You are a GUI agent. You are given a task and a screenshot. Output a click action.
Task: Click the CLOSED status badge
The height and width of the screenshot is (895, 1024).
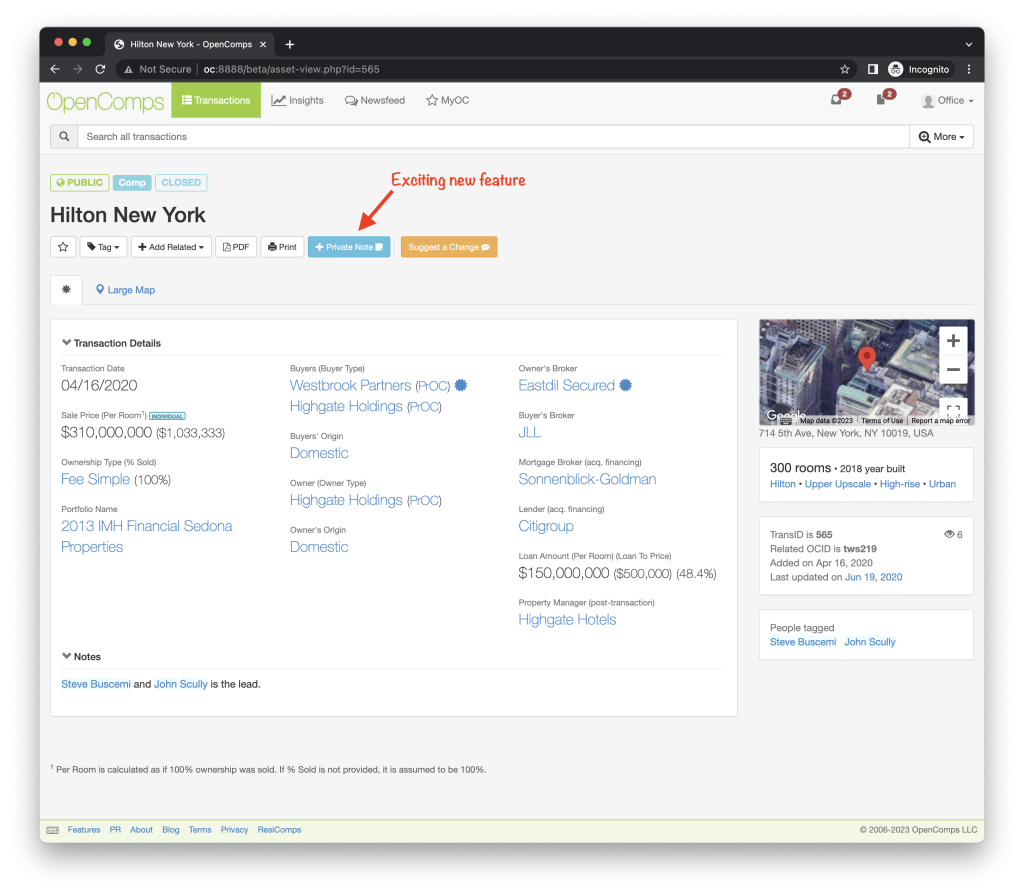181,182
